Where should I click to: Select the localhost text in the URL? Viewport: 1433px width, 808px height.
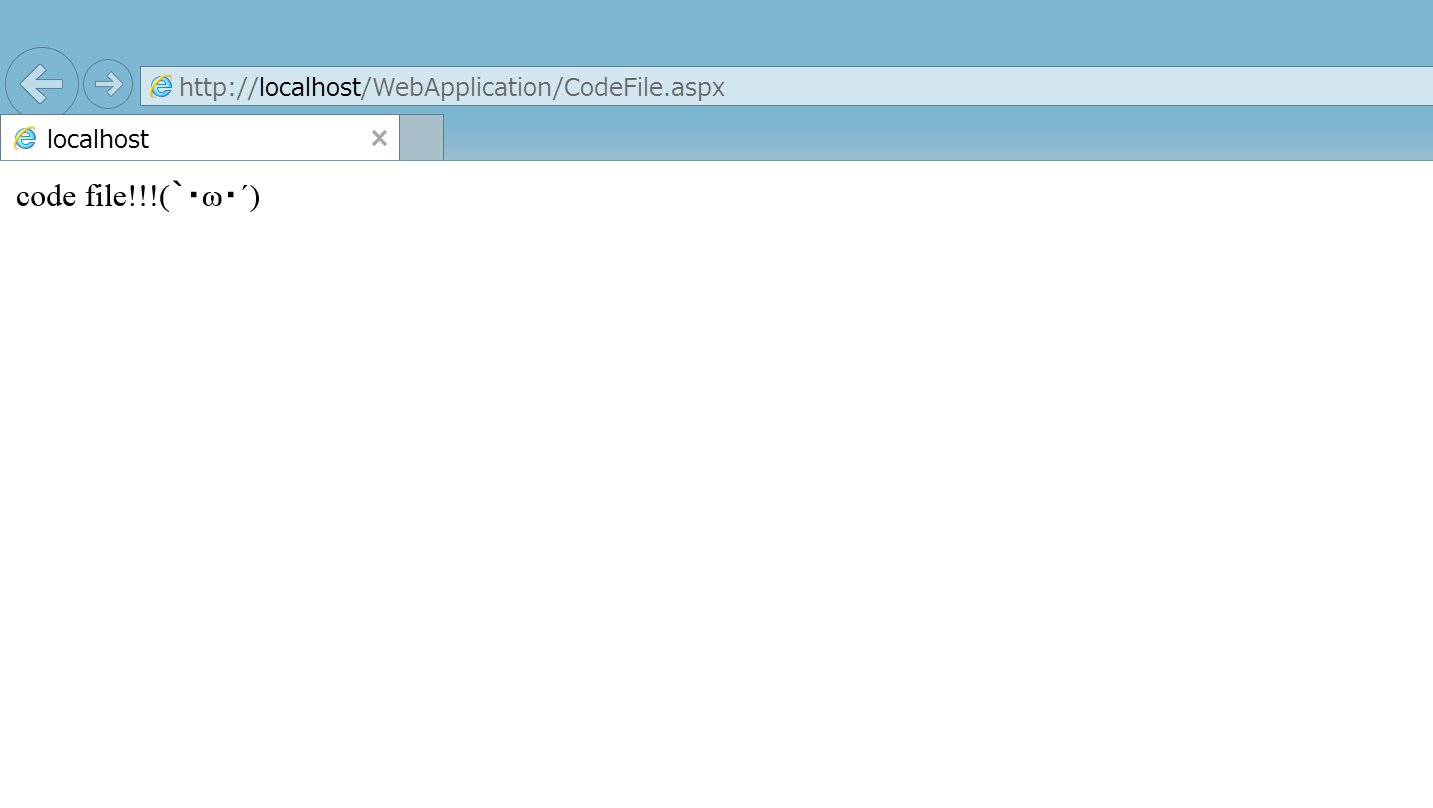(x=311, y=87)
